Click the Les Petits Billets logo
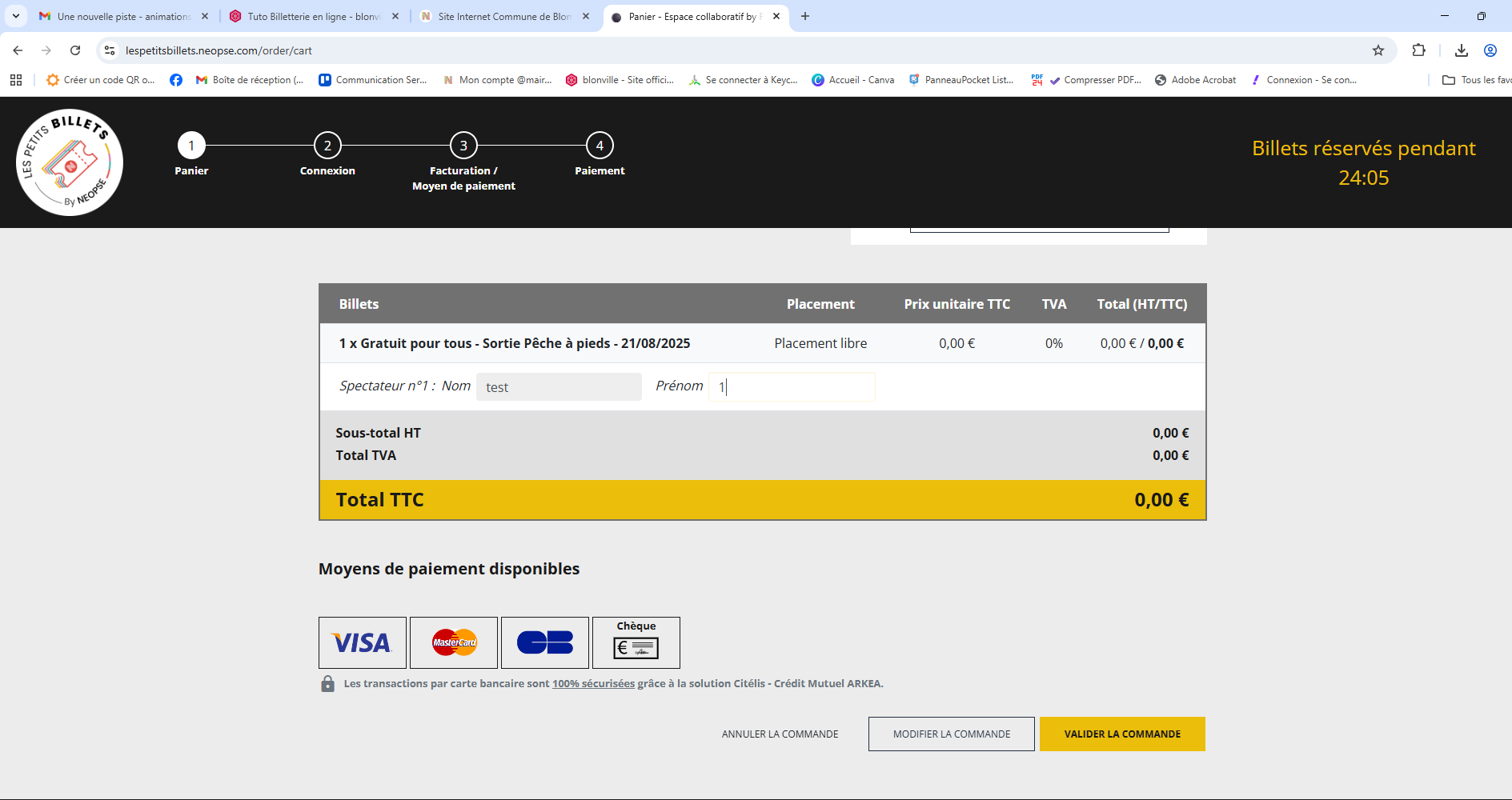The height and width of the screenshot is (800, 1512). [70, 162]
